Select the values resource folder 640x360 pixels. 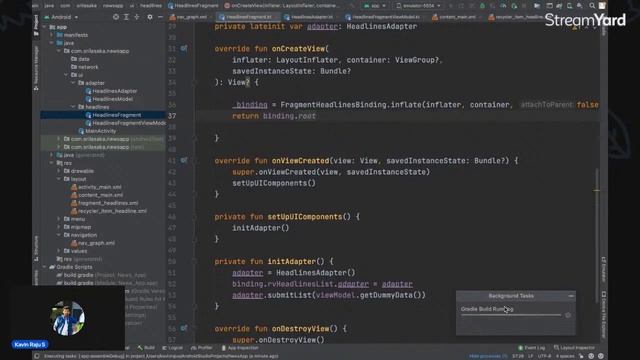76,251
